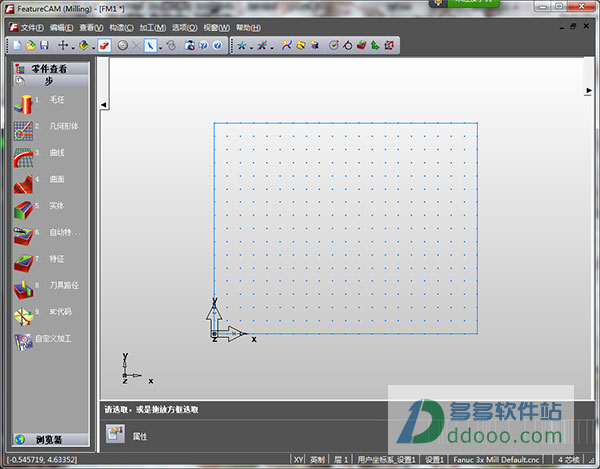The height and width of the screenshot is (469, 600).
Task: Open a file with the yellow folder icon
Action: tap(31, 46)
